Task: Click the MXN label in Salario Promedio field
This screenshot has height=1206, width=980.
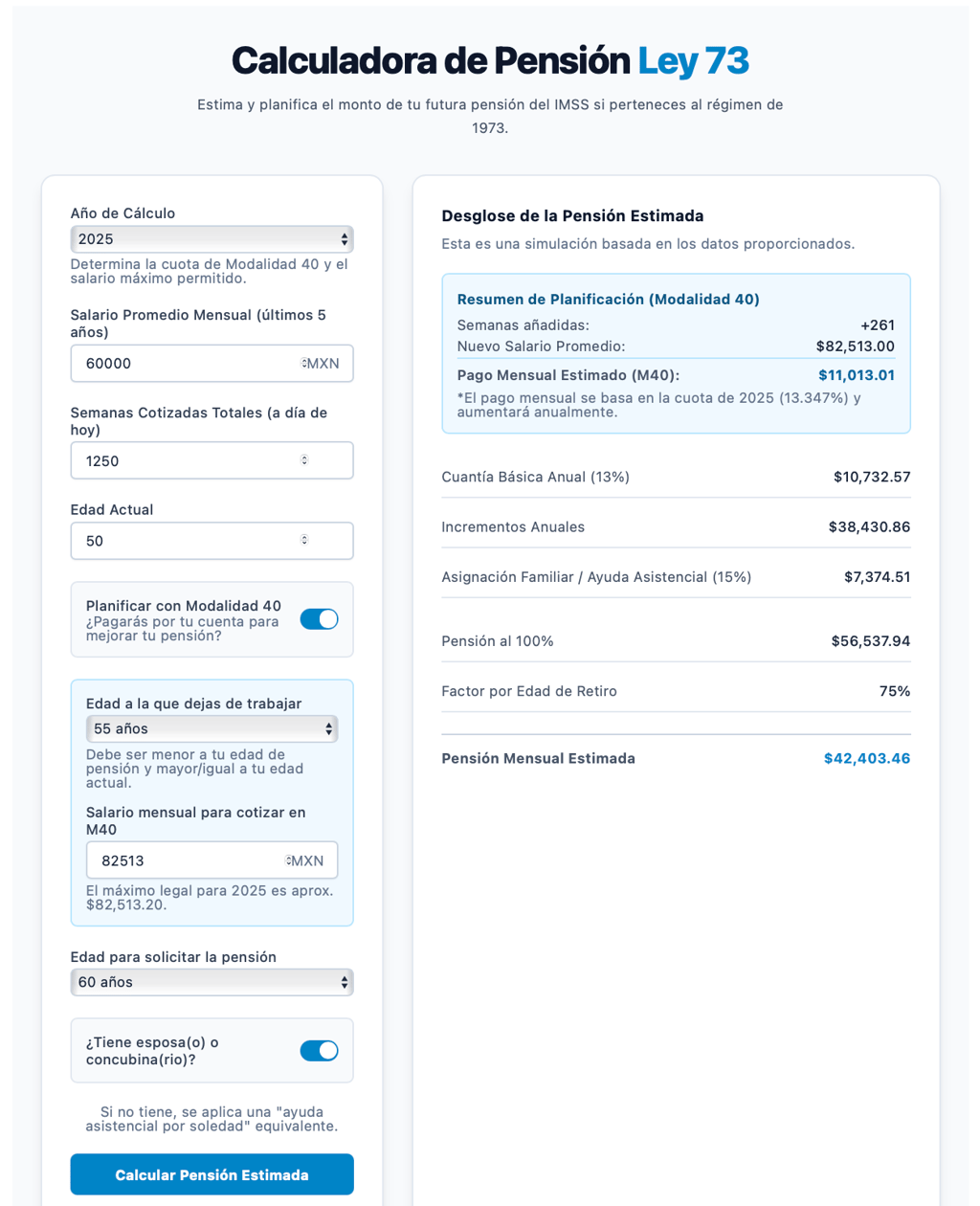Action: pos(323,364)
